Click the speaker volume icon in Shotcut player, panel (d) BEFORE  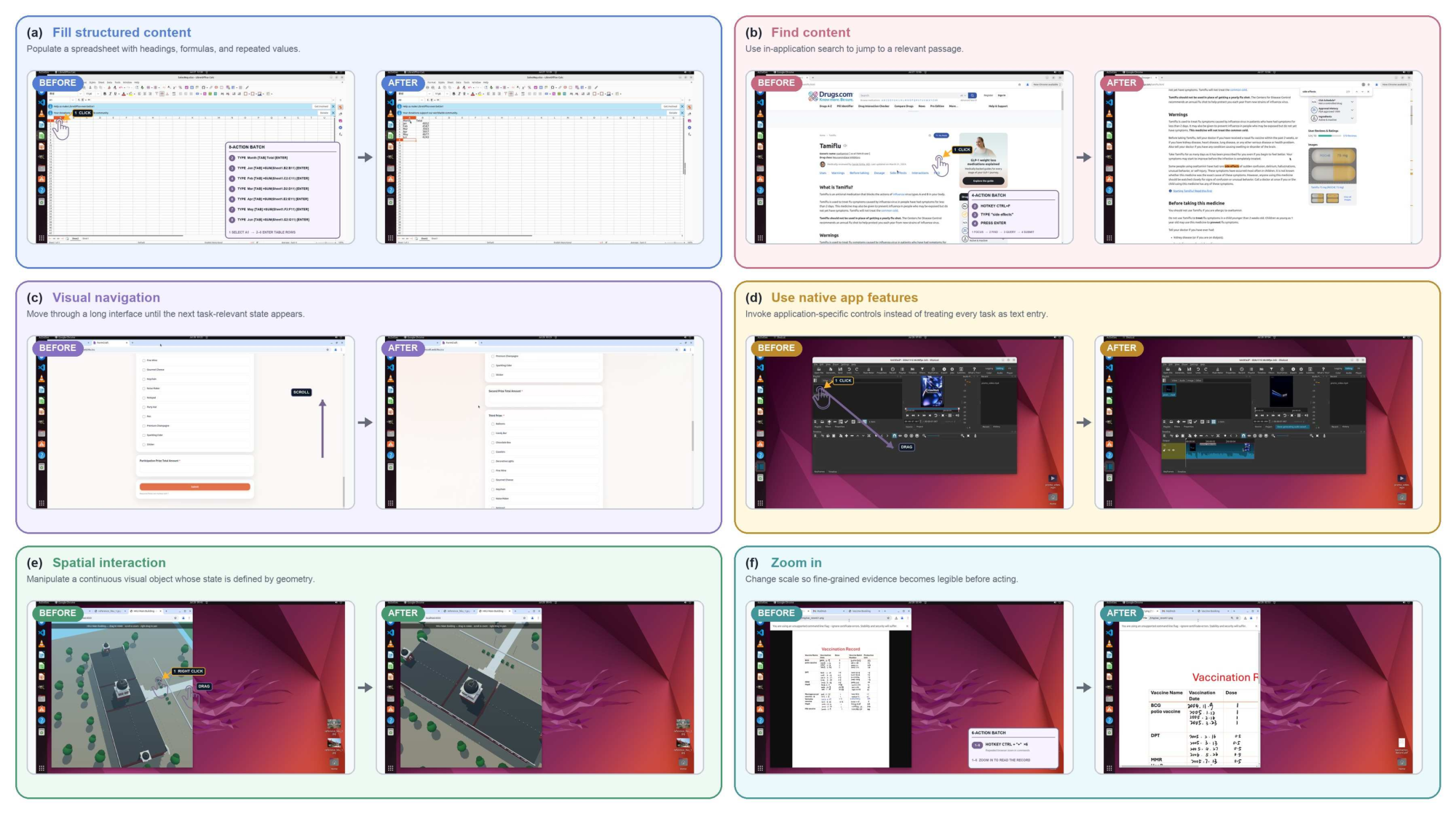click(957, 415)
